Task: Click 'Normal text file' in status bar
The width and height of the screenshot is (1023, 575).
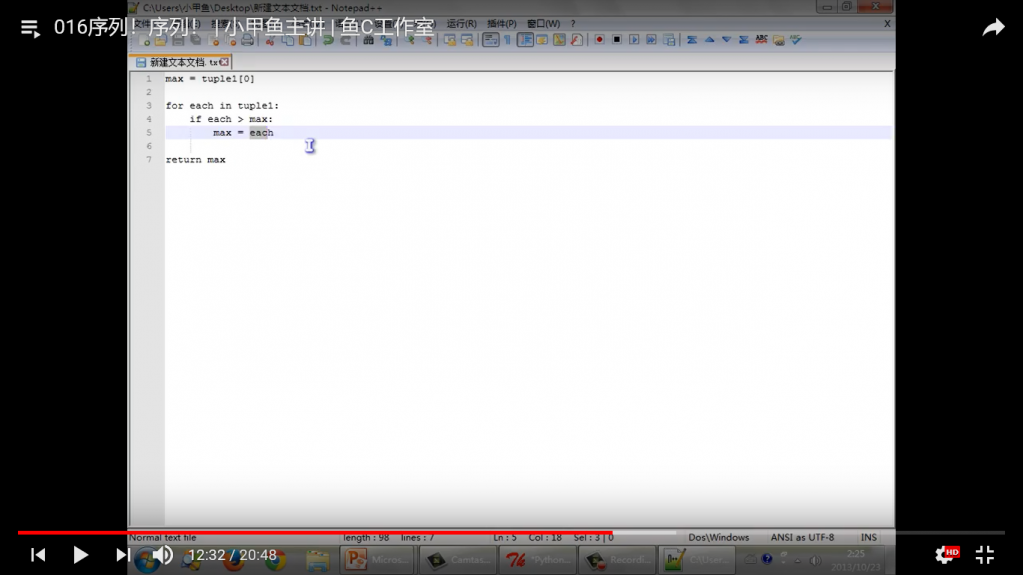Action: [x=162, y=538]
